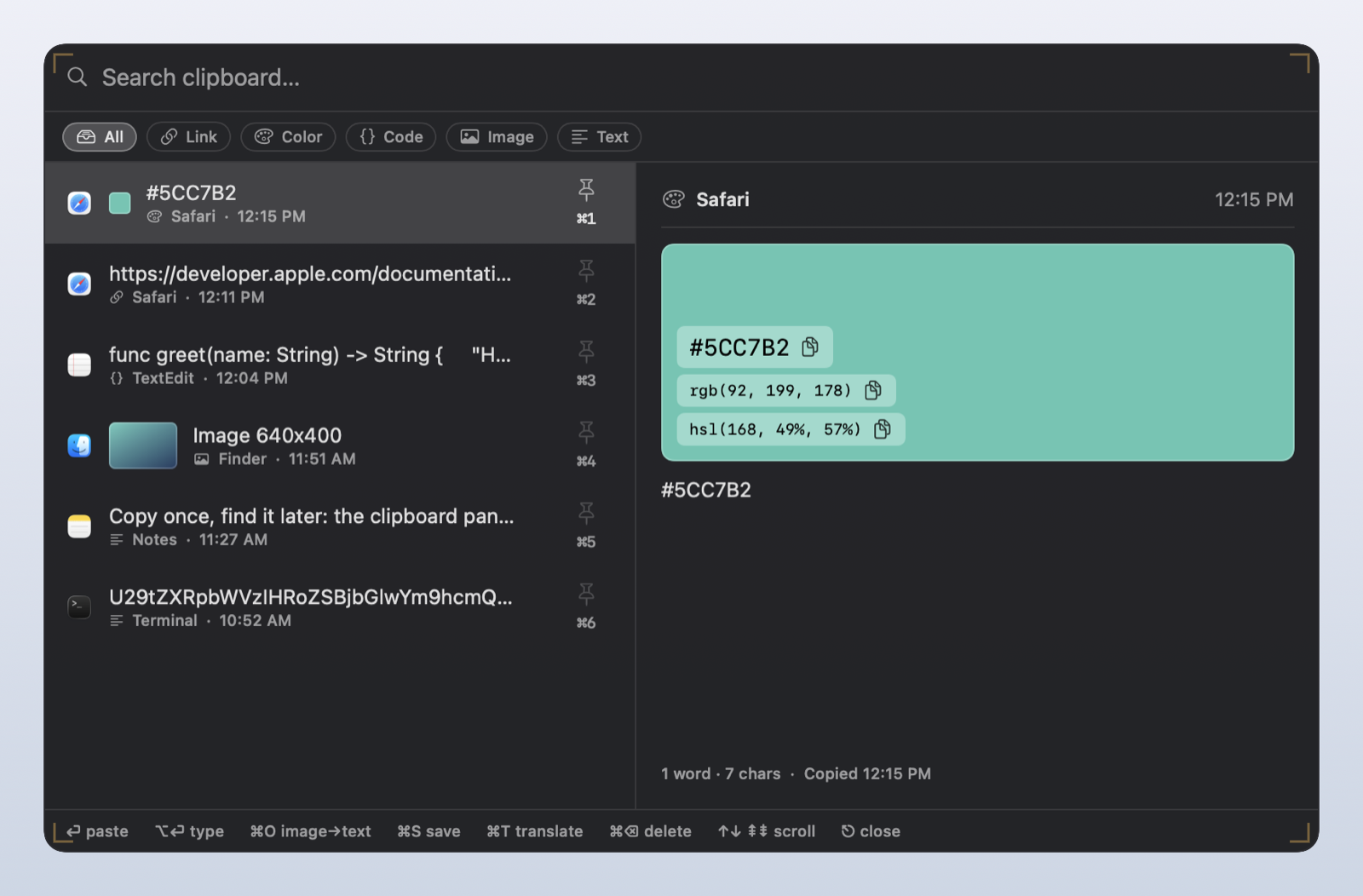Copy the rgb(92, 199, 178) value

point(873,390)
